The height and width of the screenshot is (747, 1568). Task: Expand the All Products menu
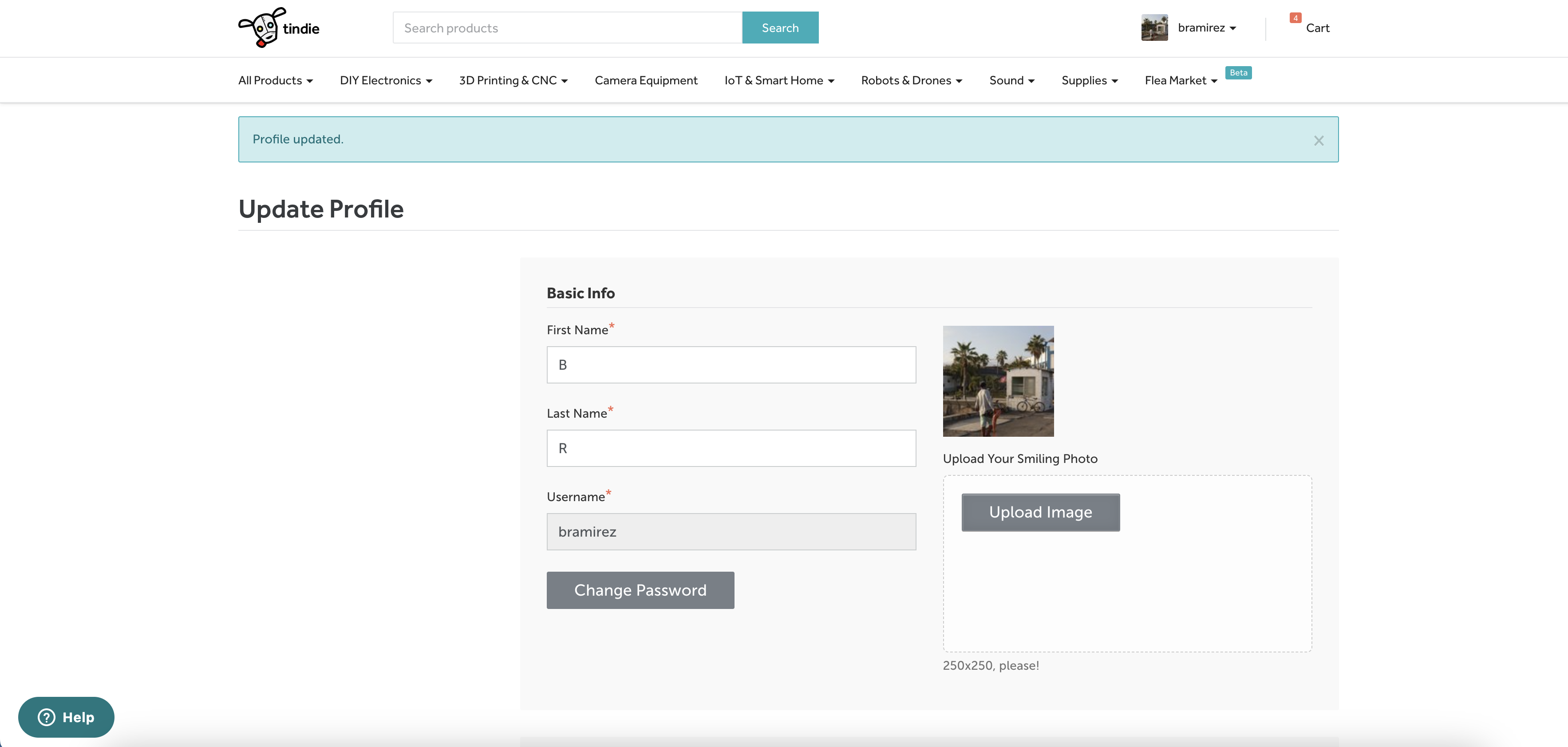275,80
